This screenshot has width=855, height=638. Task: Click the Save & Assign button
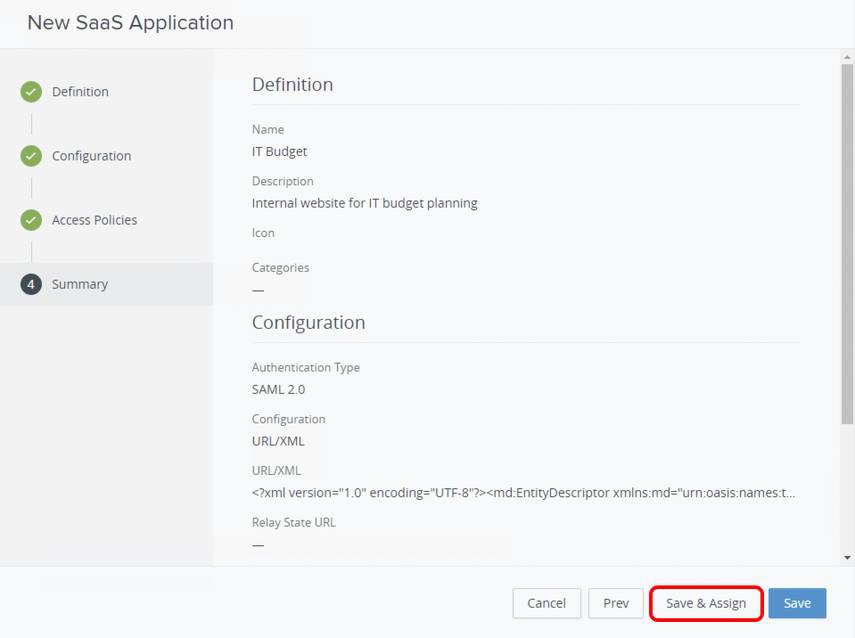(x=705, y=603)
